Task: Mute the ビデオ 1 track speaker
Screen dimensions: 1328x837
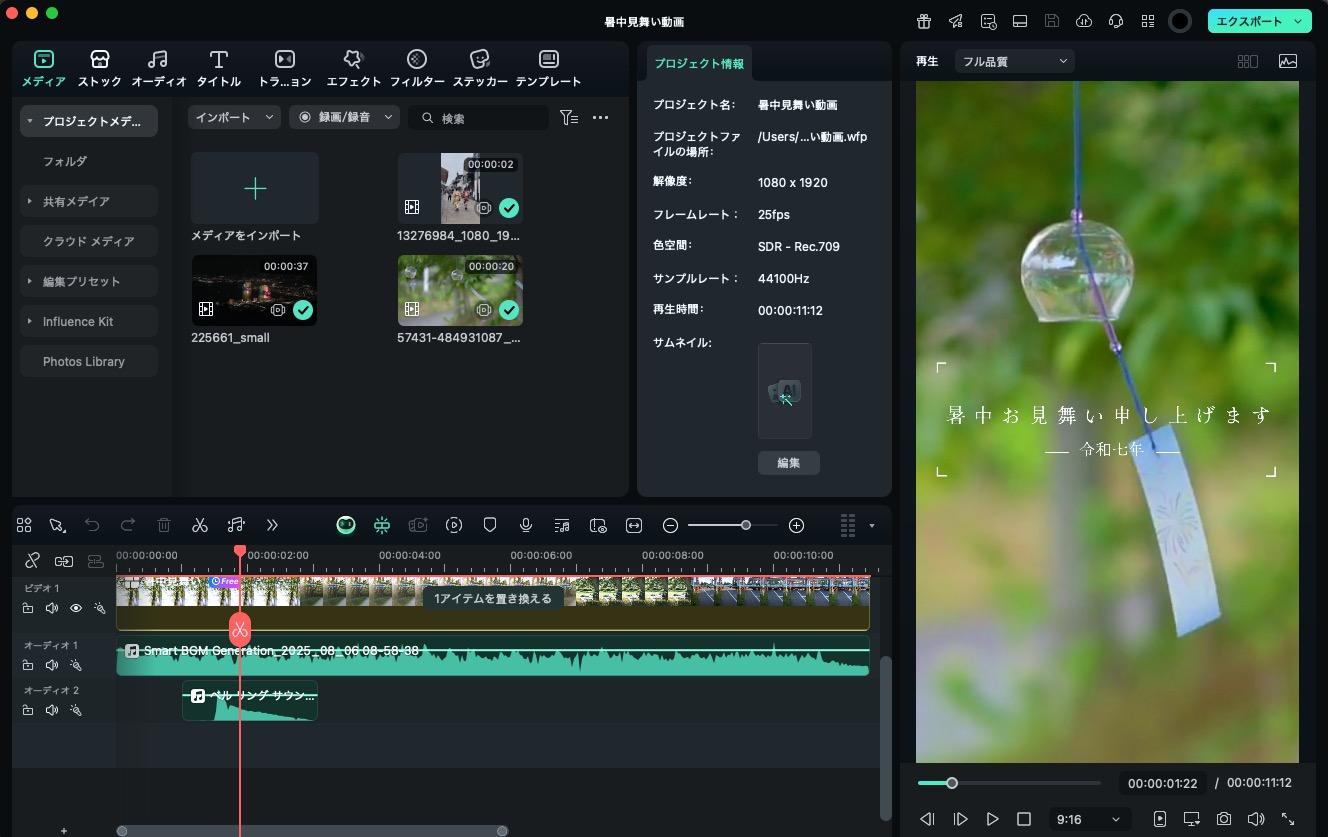Action: point(52,608)
